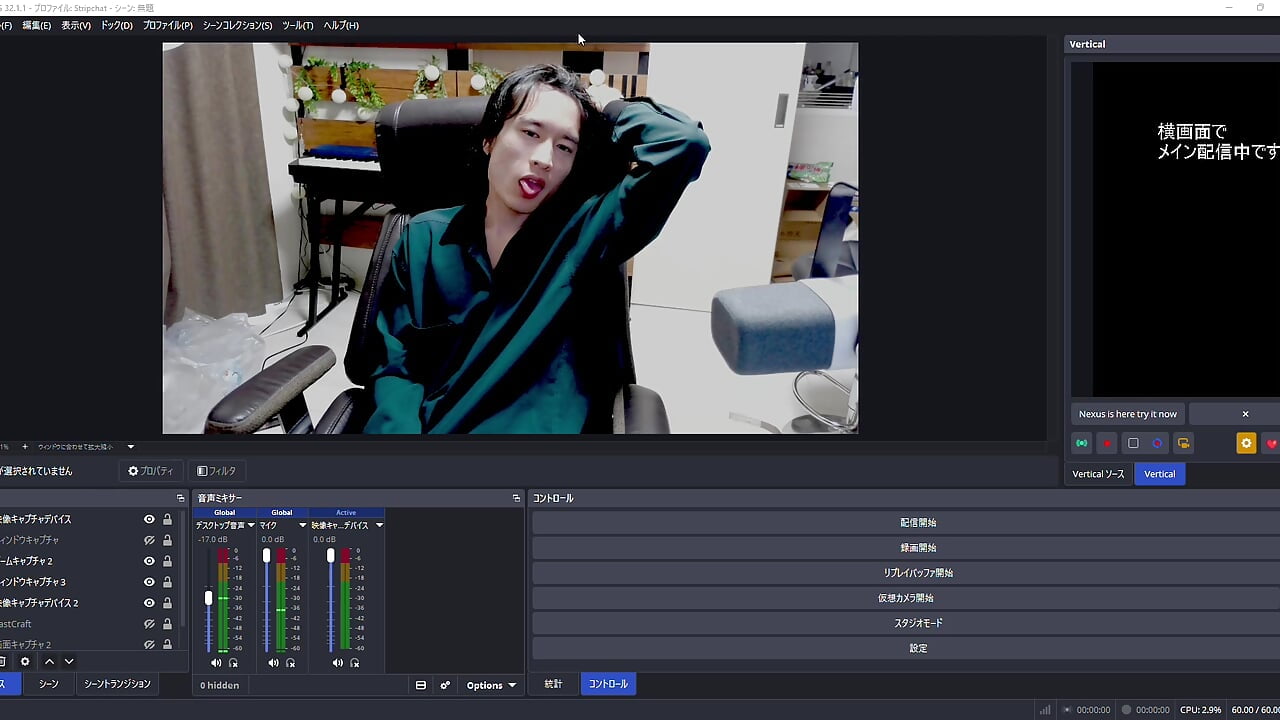Image resolution: width=1280 pixels, height=720 pixels.
Task: Pop out the 音声ミキサー dock
Action: pyautogui.click(x=516, y=498)
